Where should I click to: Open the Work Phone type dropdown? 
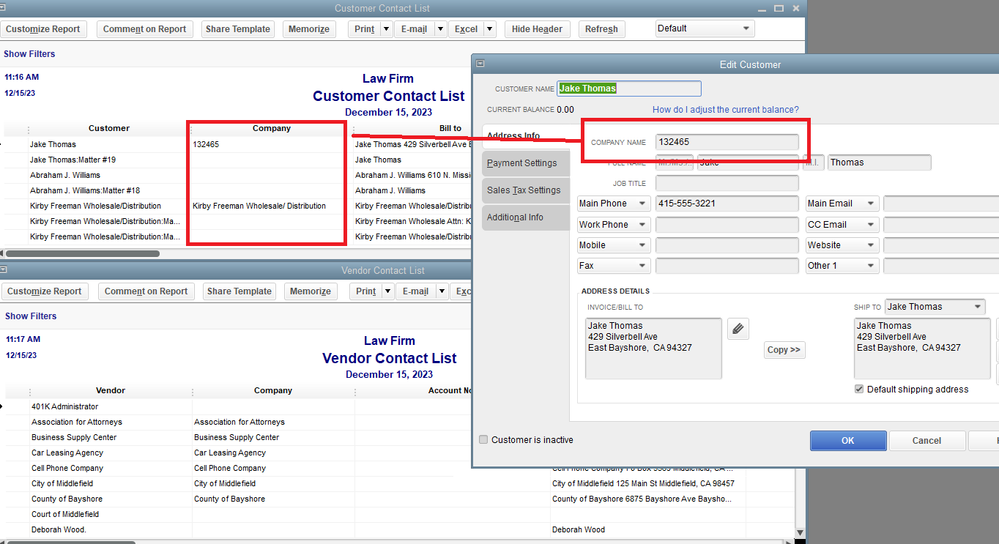point(613,224)
